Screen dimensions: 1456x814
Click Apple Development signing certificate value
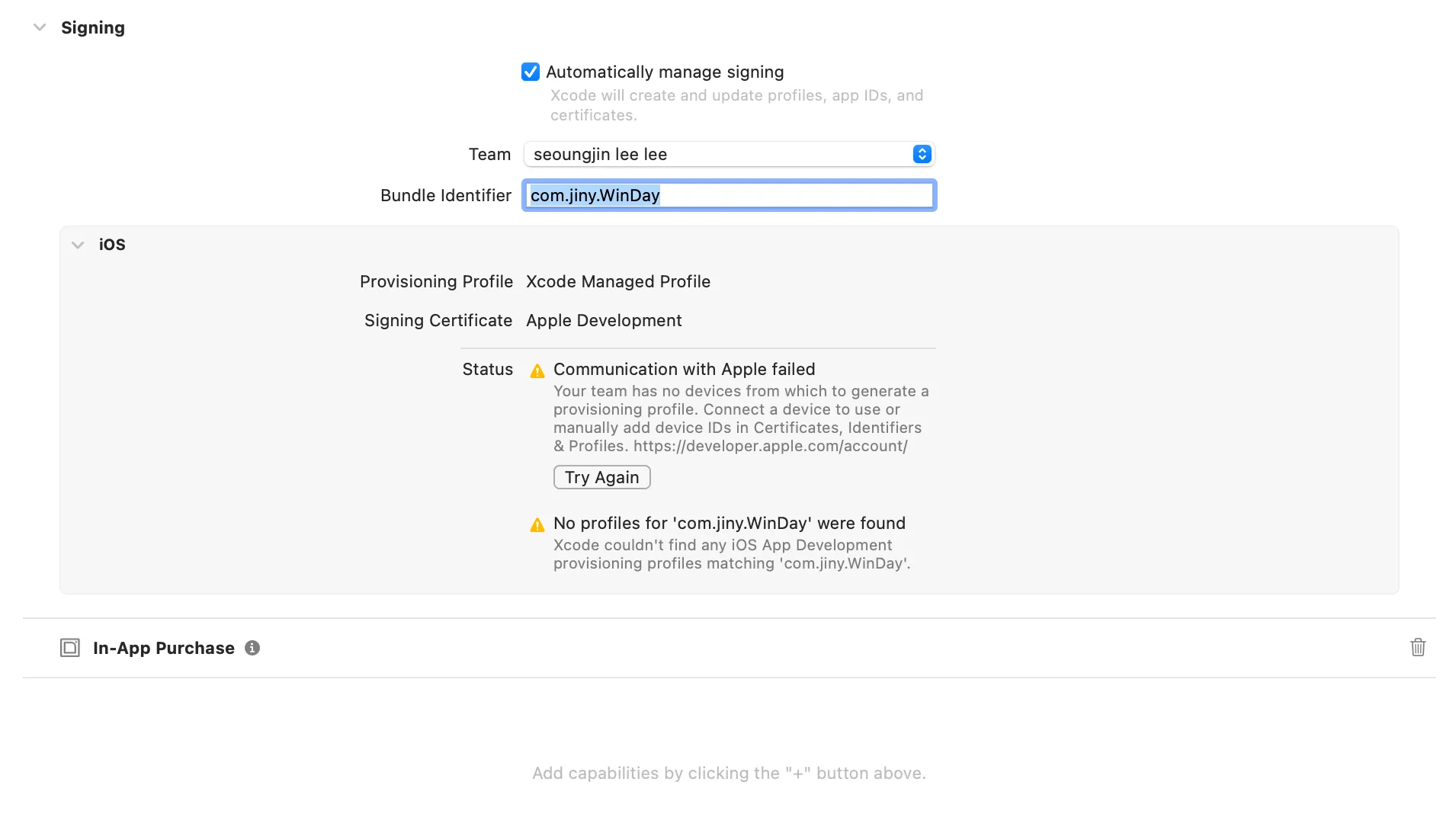pos(604,320)
